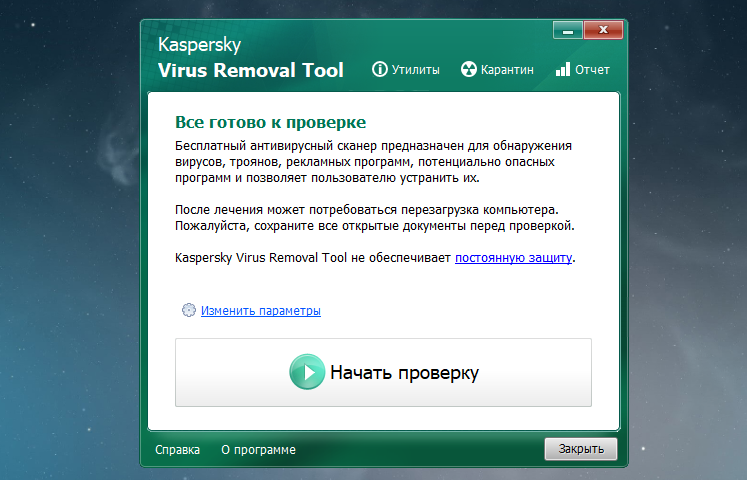Image resolution: width=747 pixels, height=480 pixels.
Task: Open Справка help link
Action: tap(177, 450)
